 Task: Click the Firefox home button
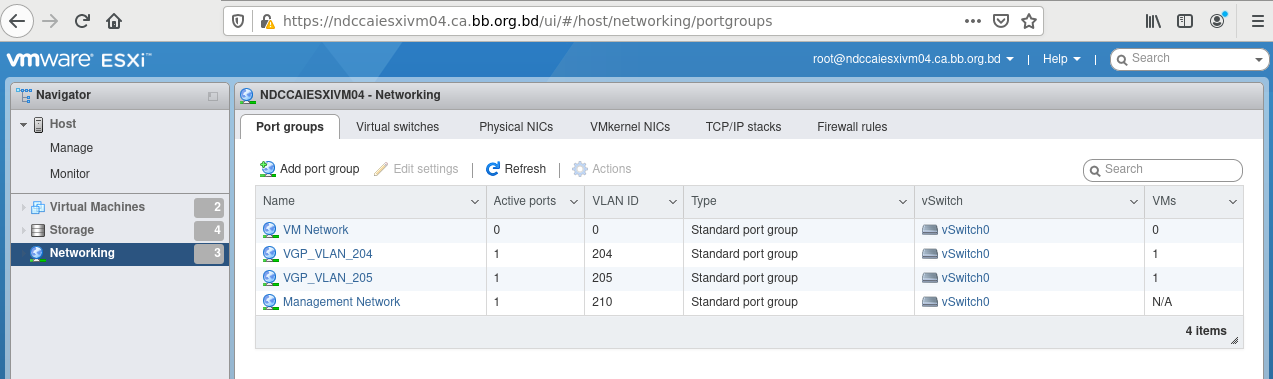[x=114, y=20]
